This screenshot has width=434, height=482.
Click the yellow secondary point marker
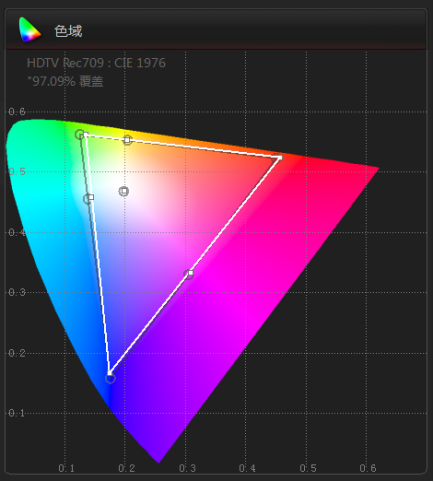(127, 140)
